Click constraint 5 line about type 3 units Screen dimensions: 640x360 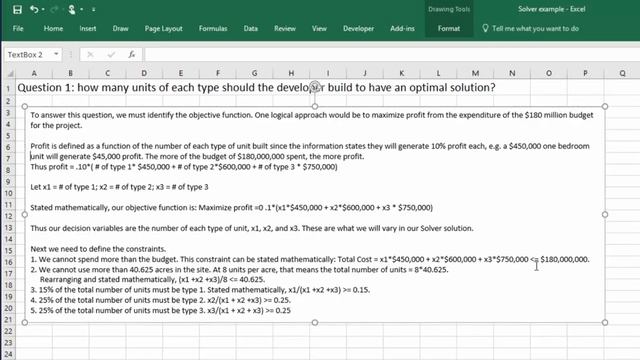point(160,310)
